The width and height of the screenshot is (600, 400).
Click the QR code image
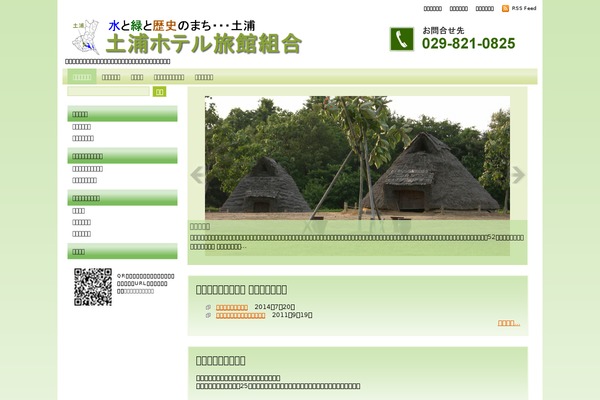[x=93, y=287]
